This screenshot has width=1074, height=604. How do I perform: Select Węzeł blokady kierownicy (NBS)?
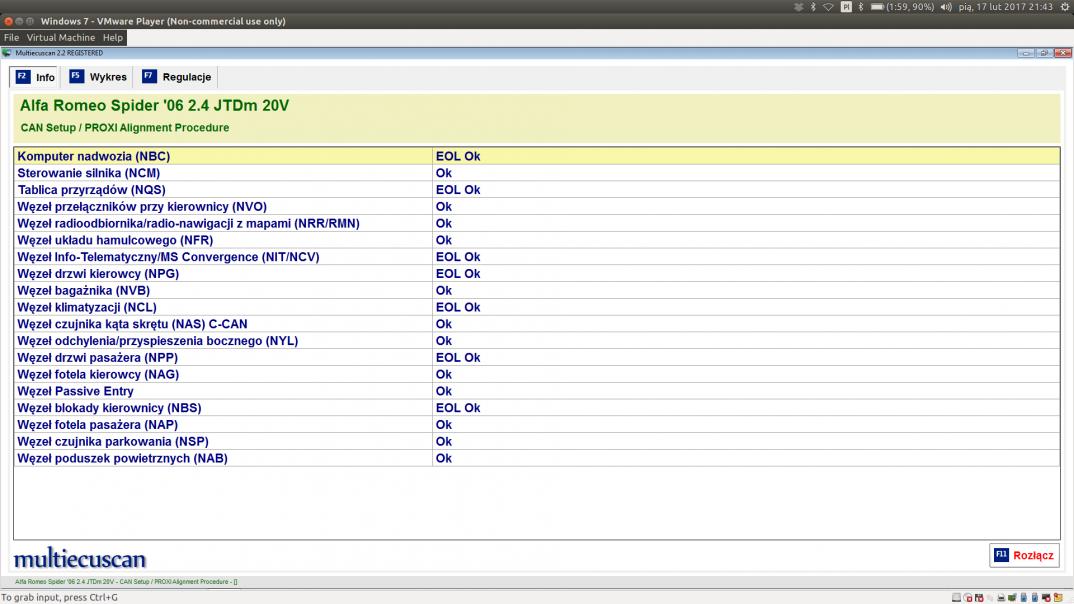pyautogui.click(x=536, y=407)
